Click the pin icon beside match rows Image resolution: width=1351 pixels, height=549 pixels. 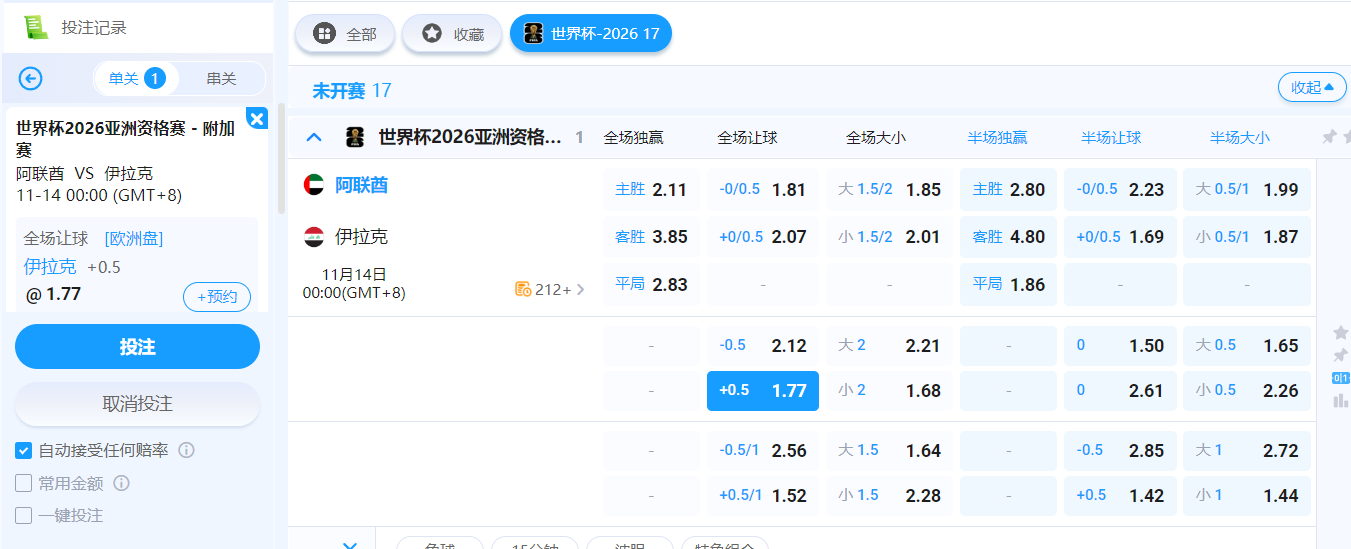coord(1341,355)
